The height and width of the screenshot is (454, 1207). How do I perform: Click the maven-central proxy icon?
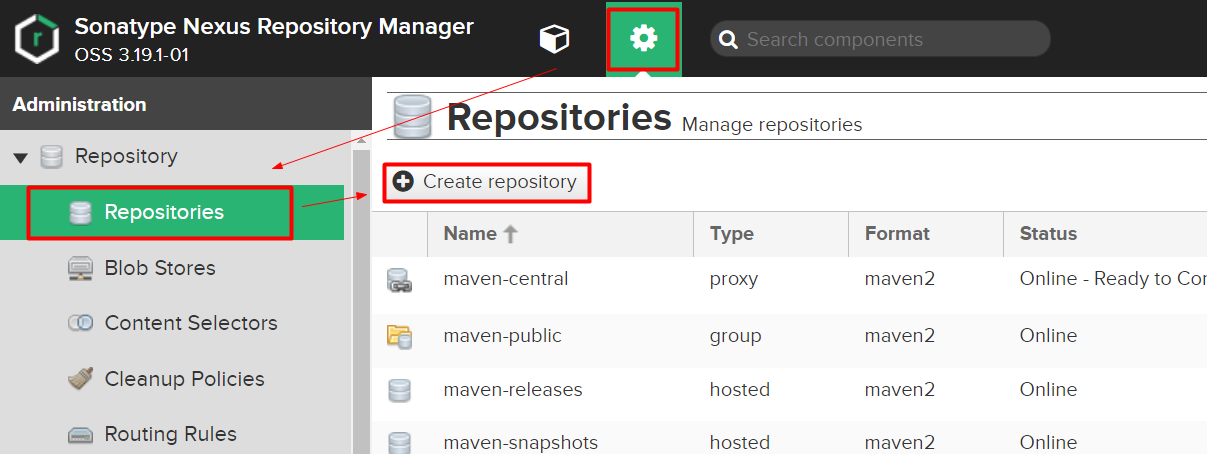pos(399,281)
